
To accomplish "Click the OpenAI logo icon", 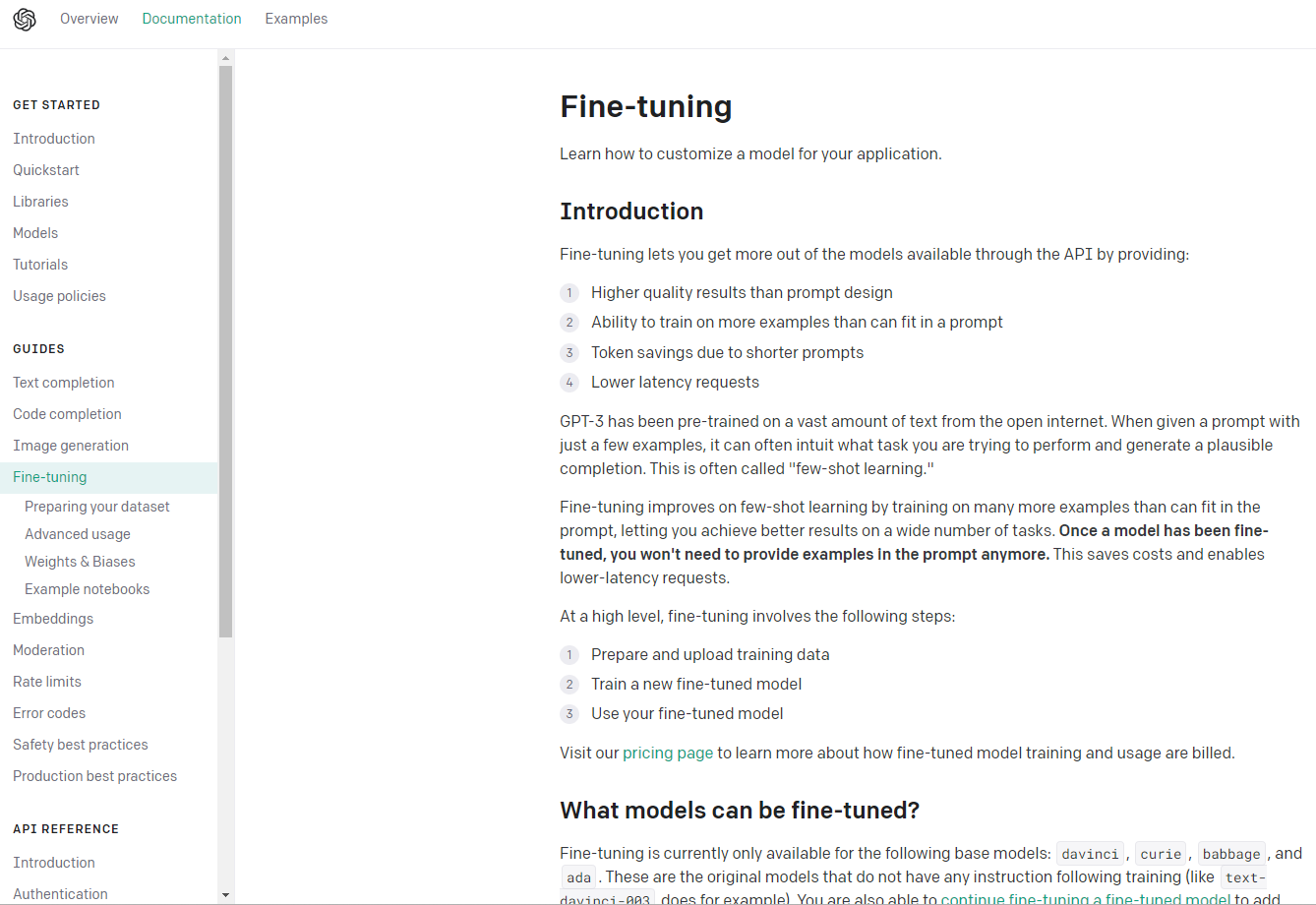I will point(25,19).
